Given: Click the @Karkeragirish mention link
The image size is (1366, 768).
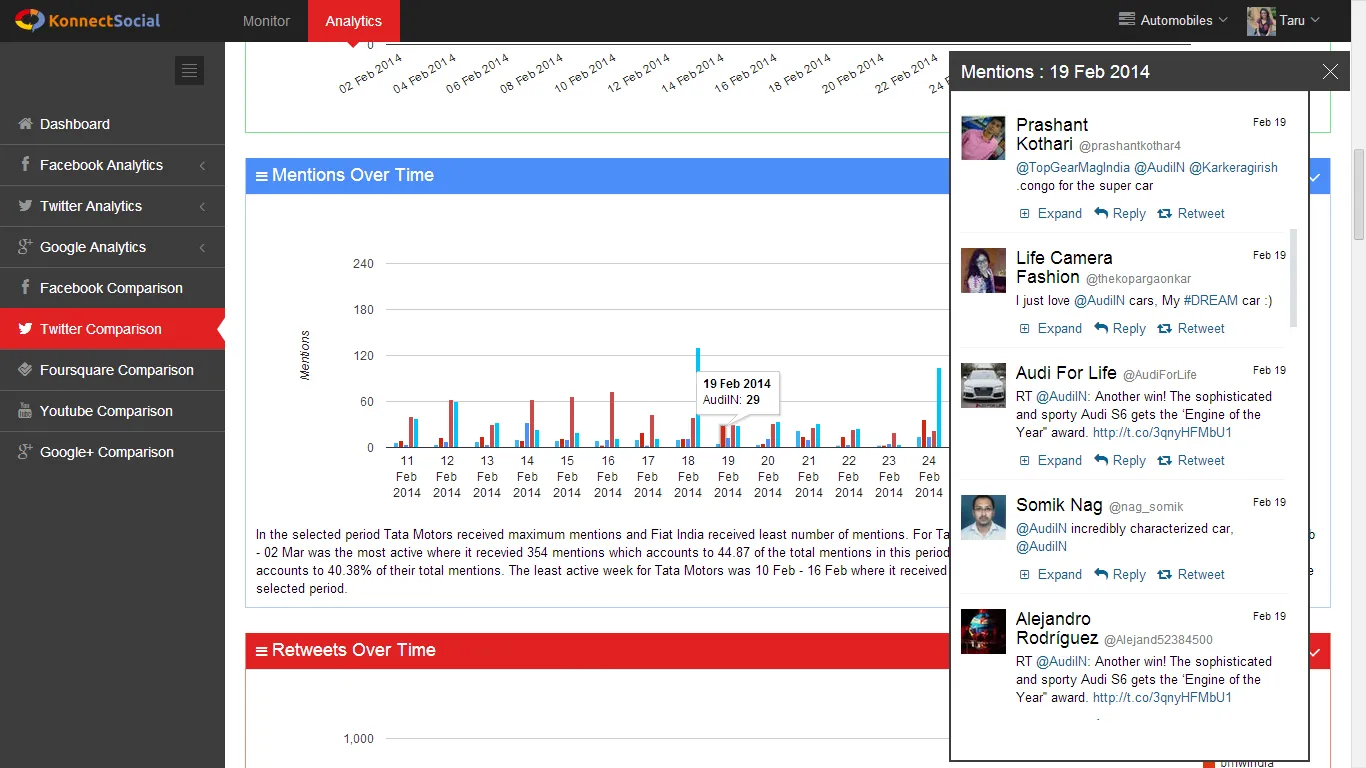Looking at the screenshot, I should pos(1233,168).
